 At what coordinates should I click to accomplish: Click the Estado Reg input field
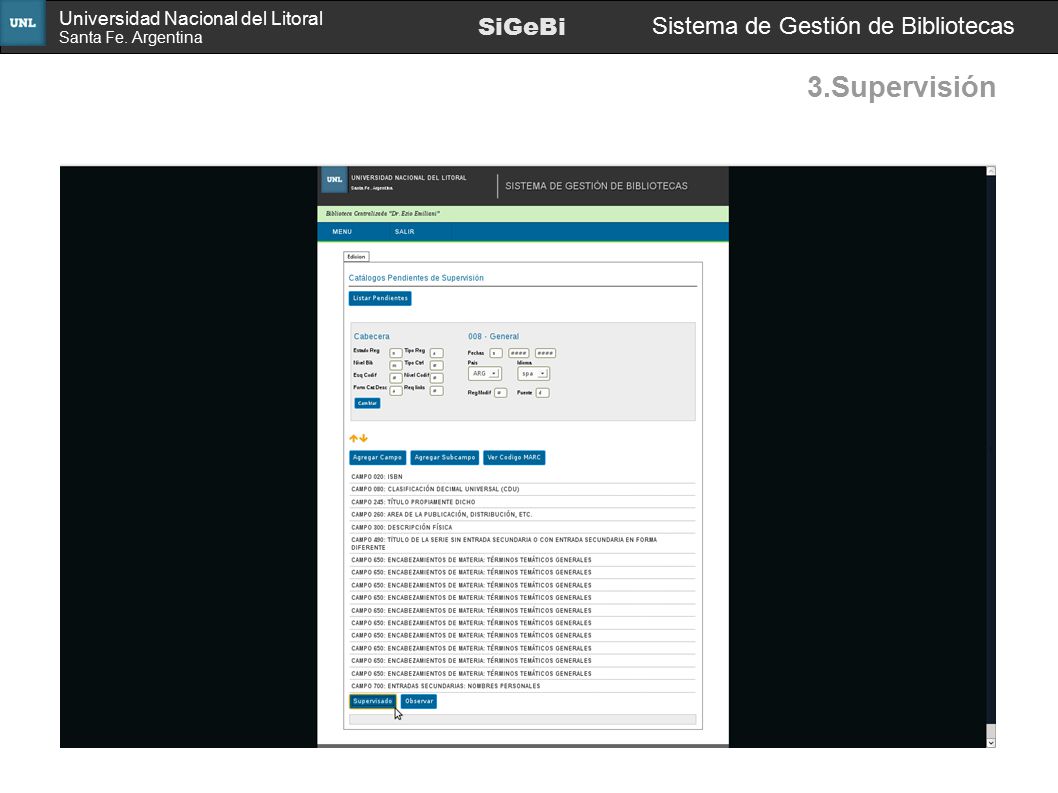coord(396,353)
